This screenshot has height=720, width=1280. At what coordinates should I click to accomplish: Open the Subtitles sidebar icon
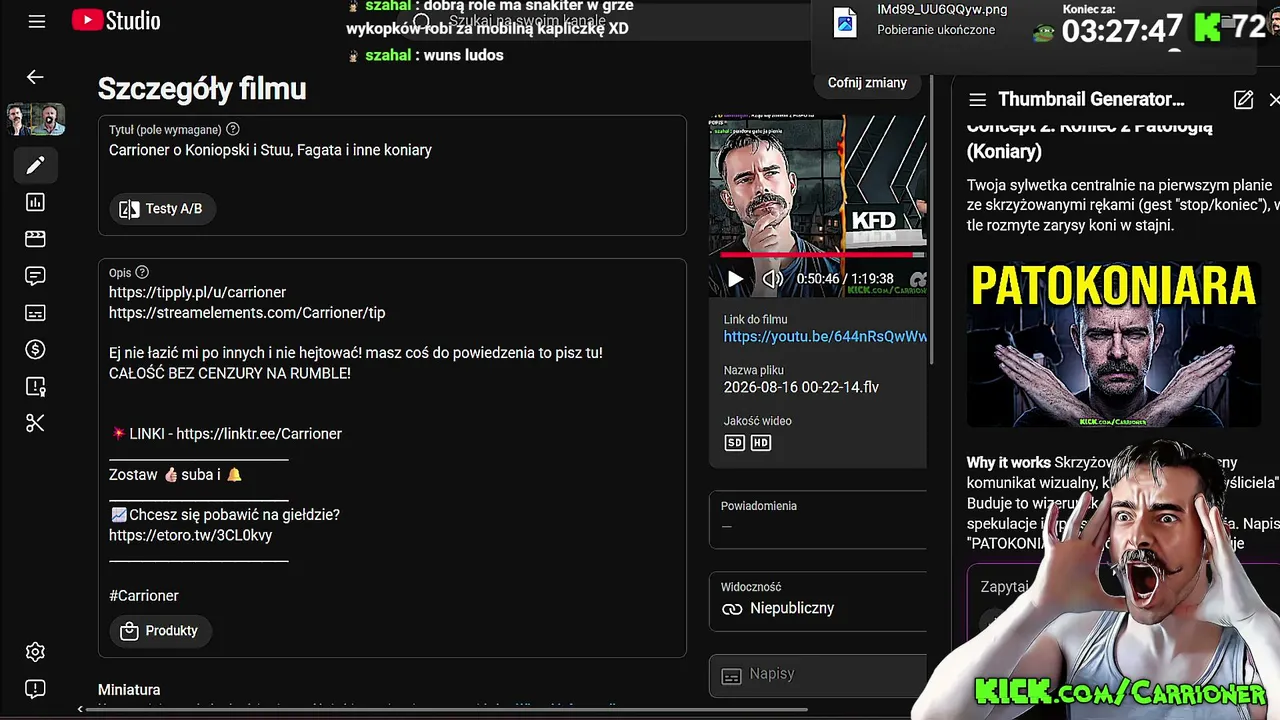(35, 313)
